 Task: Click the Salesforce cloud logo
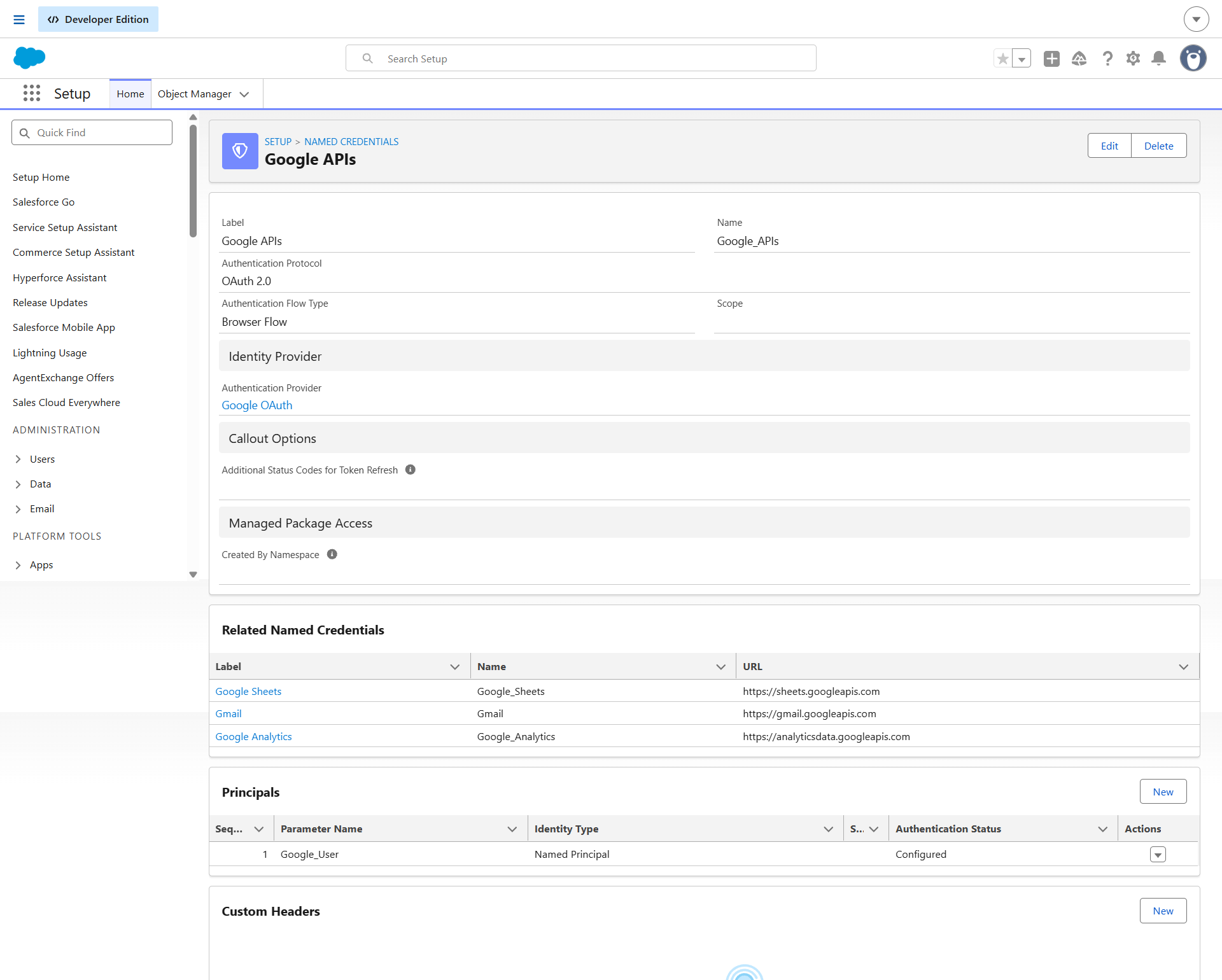(29, 58)
